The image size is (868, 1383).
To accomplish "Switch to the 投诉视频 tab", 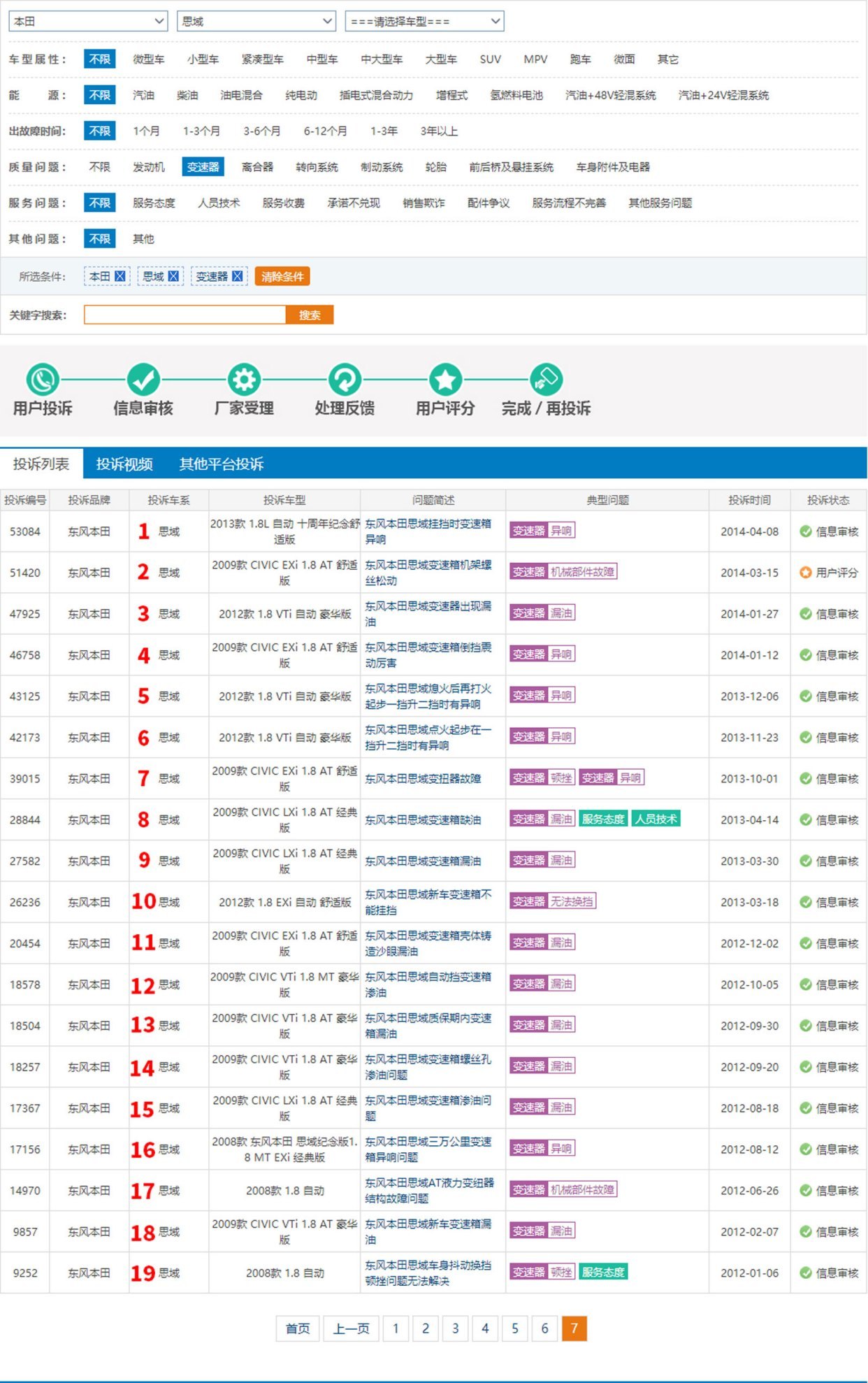I will click(124, 464).
